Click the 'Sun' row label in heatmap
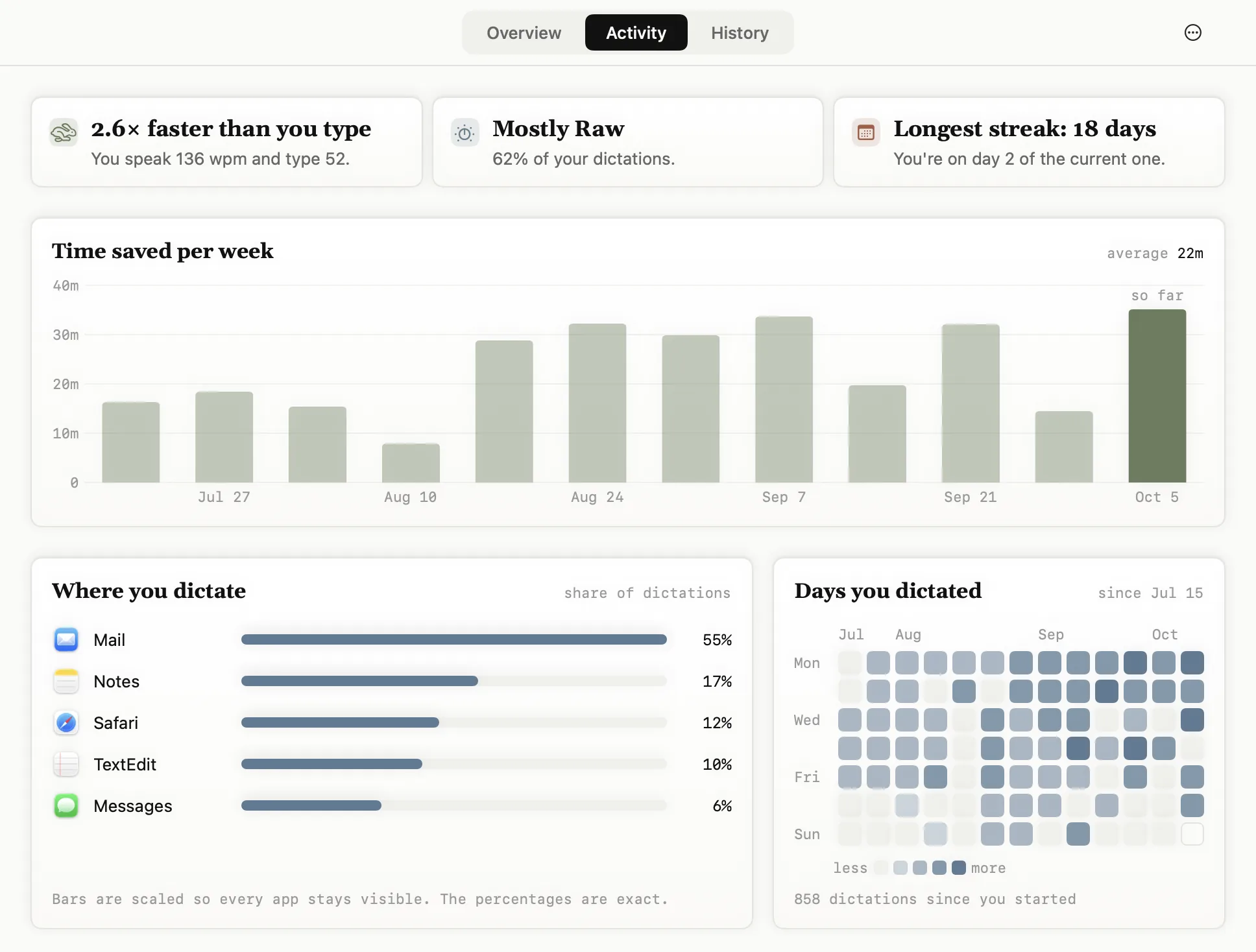Image resolution: width=1256 pixels, height=952 pixels. (x=806, y=834)
